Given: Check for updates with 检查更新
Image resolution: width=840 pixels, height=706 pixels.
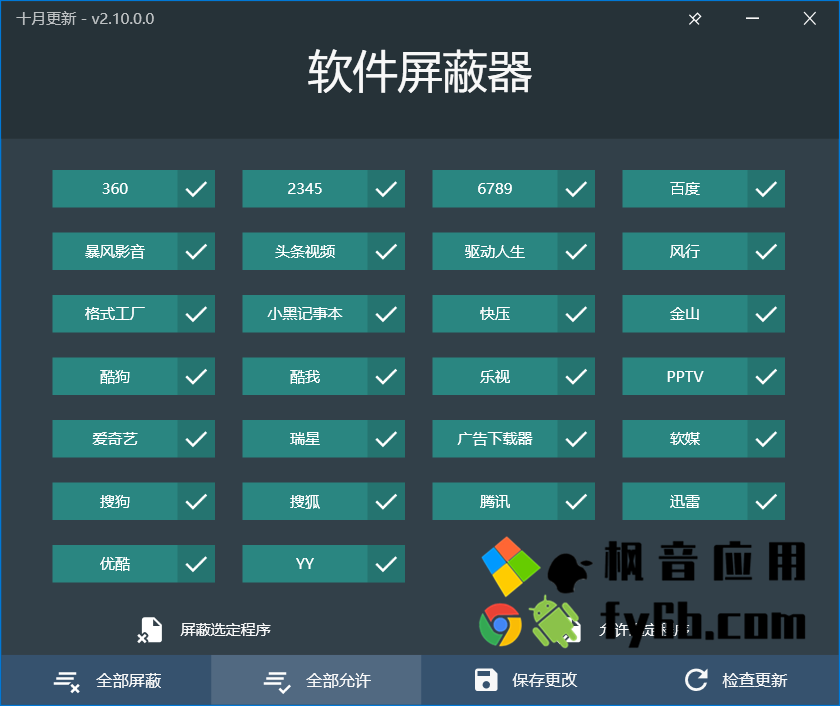Looking at the screenshot, I should [735, 680].
